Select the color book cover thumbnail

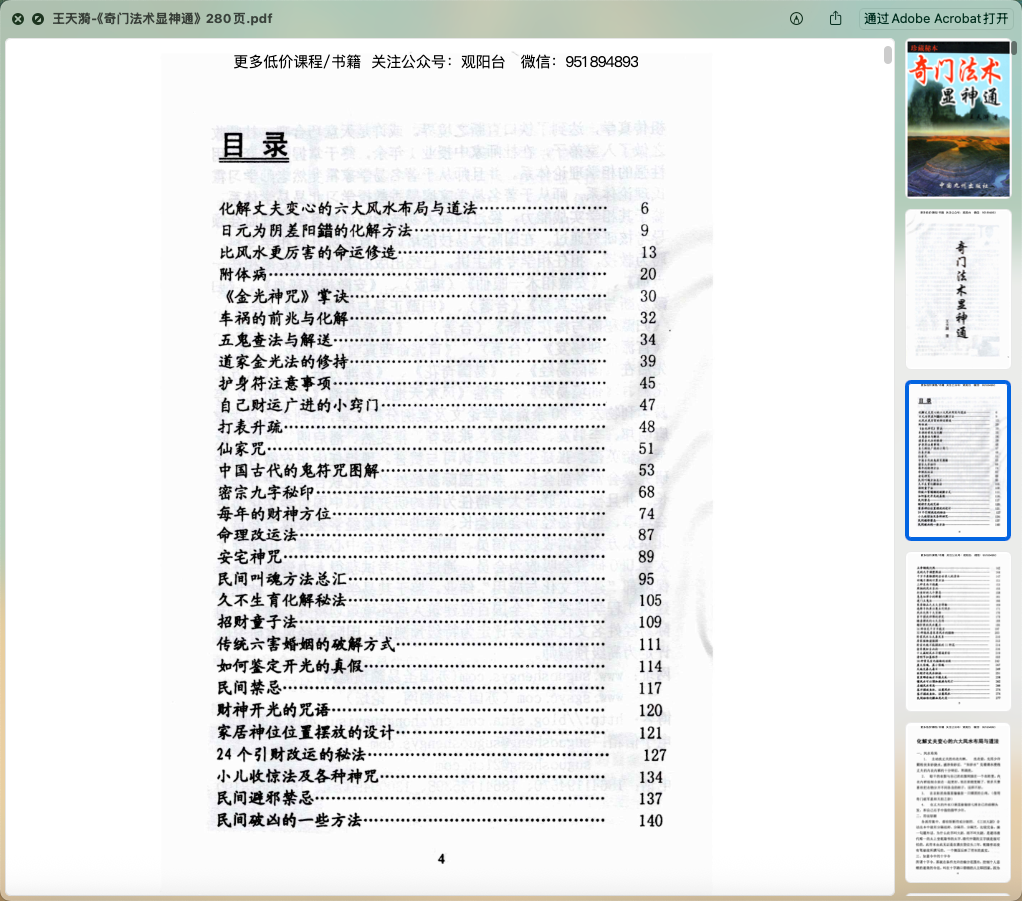pos(957,119)
